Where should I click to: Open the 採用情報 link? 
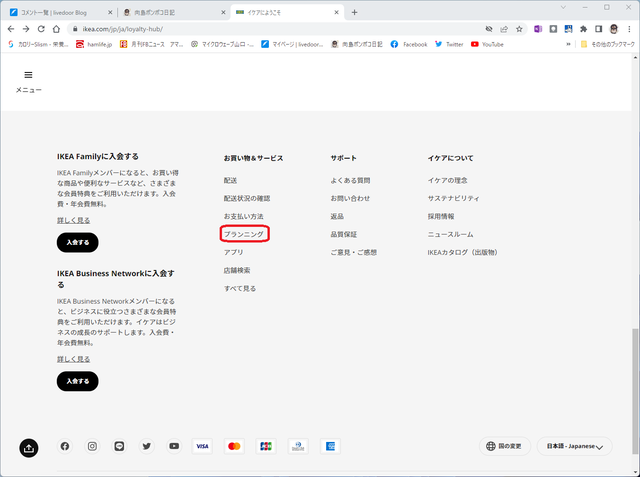[x=441, y=216]
